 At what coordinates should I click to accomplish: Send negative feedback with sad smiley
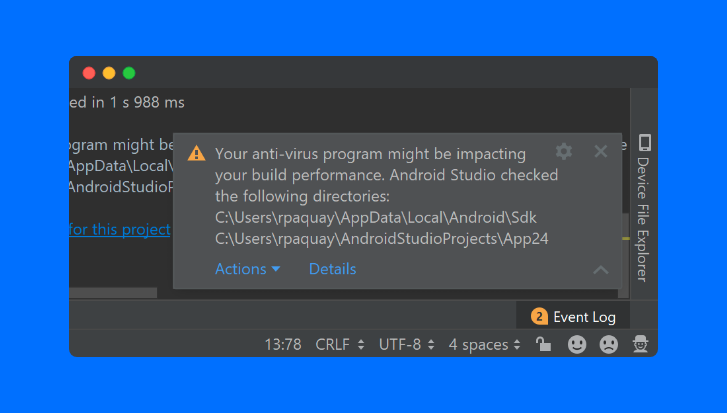(608, 344)
